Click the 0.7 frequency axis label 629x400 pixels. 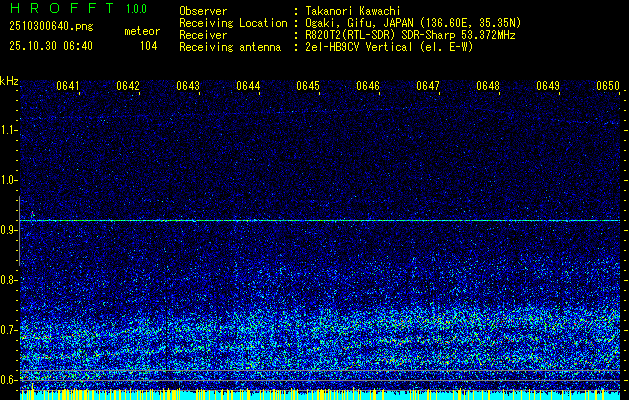(x=8, y=330)
